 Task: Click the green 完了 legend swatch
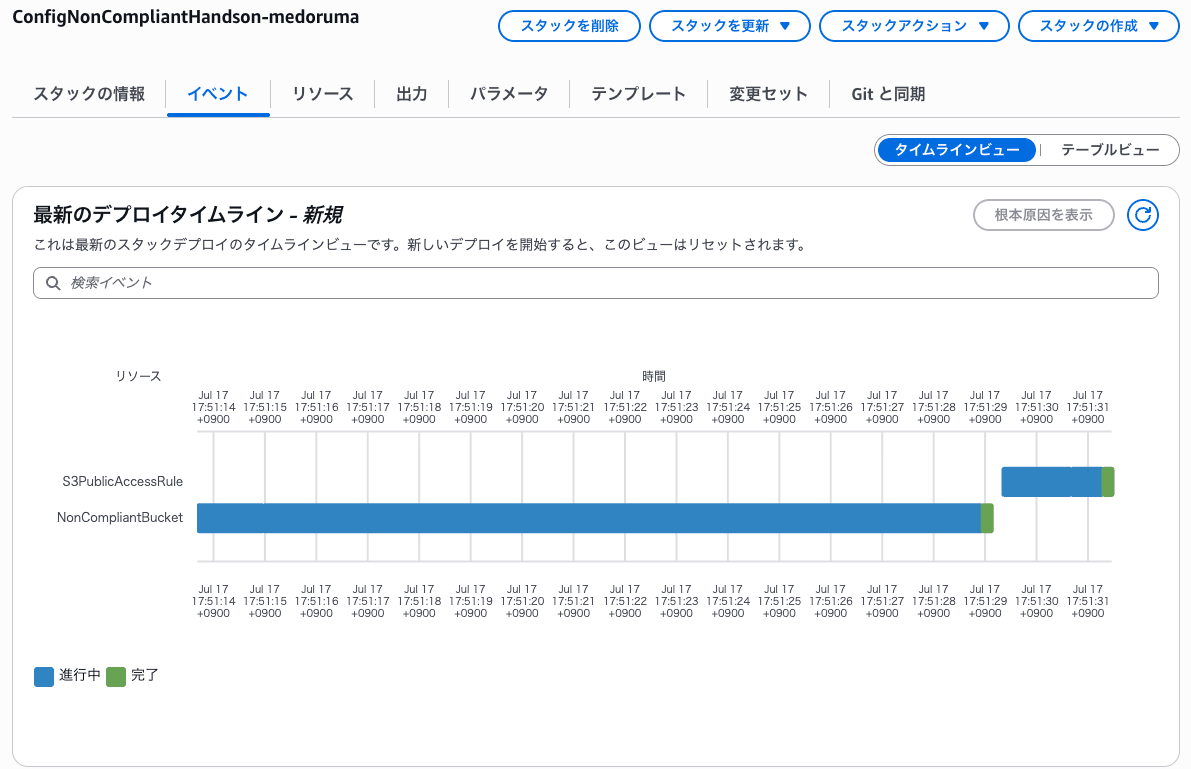[x=116, y=676]
